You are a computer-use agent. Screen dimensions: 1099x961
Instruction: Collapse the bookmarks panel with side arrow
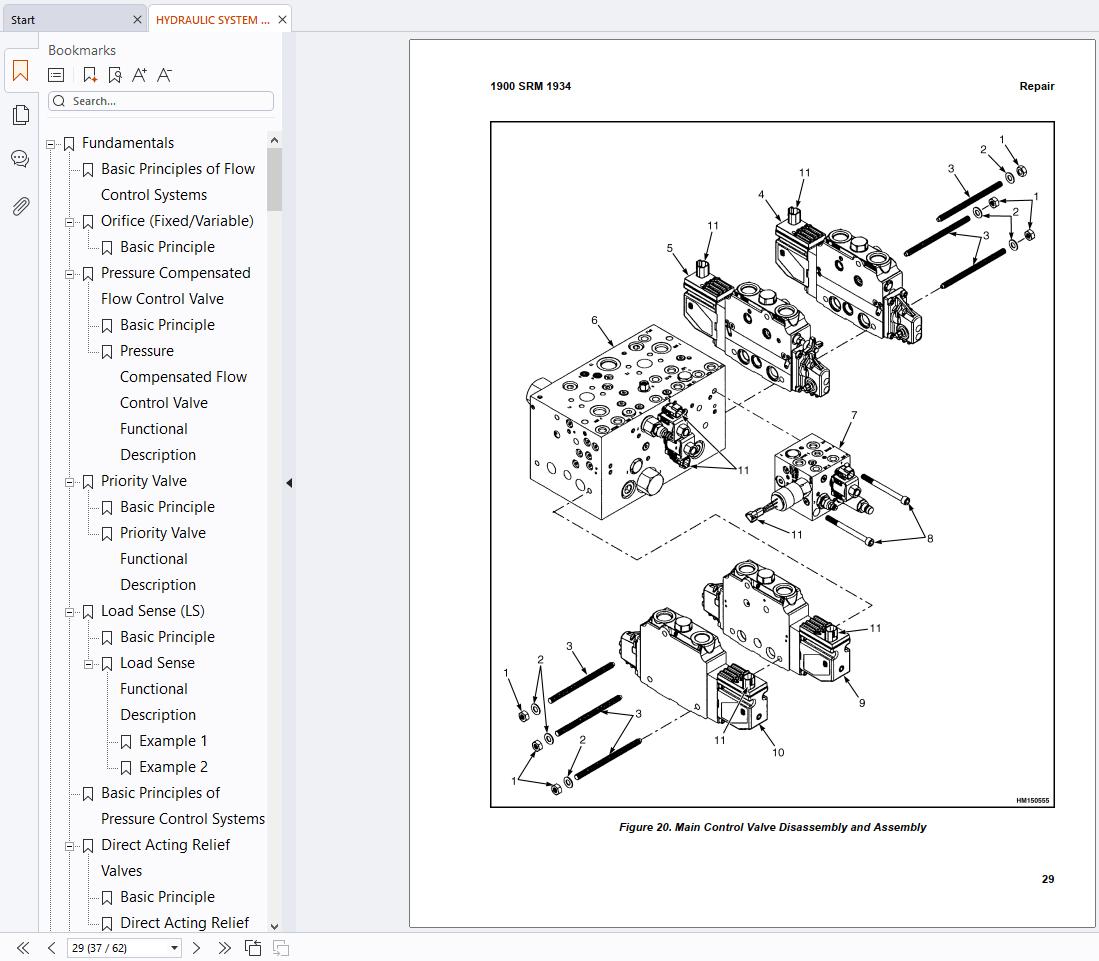[289, 483]
